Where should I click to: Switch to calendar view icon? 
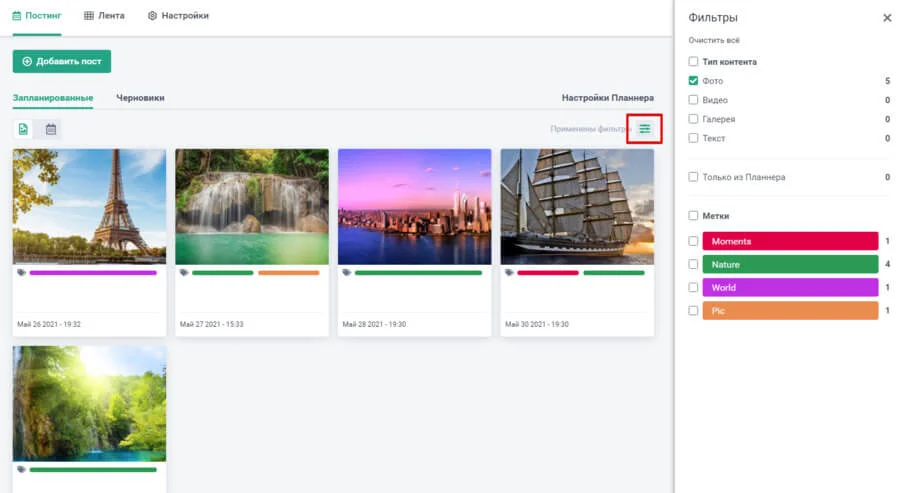[x=50, y=129]
